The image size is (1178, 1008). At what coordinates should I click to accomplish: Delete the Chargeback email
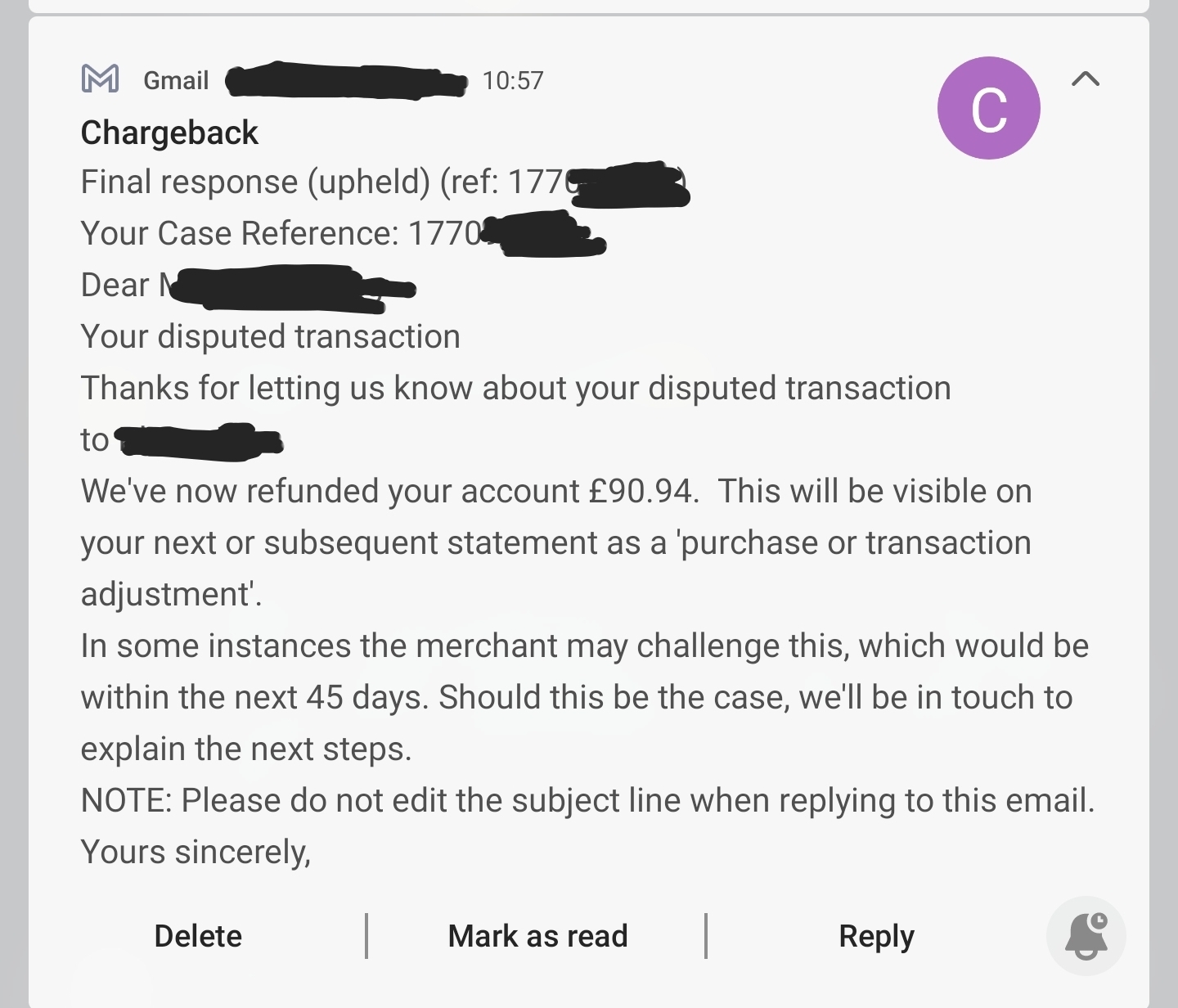(x=198, y=936)
